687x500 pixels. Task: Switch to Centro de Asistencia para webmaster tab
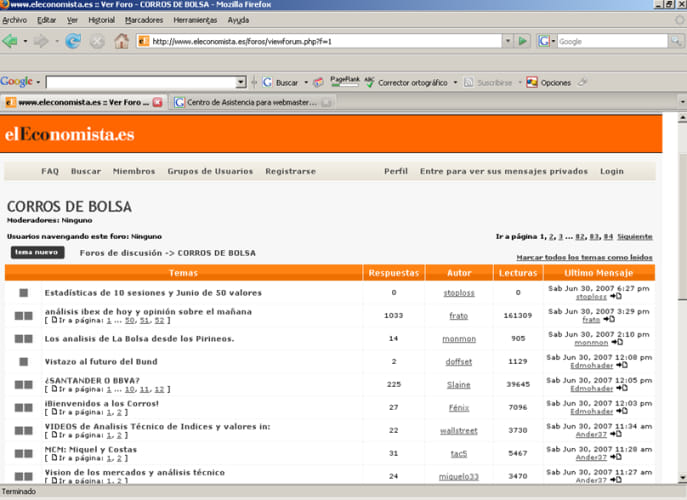(x=251, y=102)
